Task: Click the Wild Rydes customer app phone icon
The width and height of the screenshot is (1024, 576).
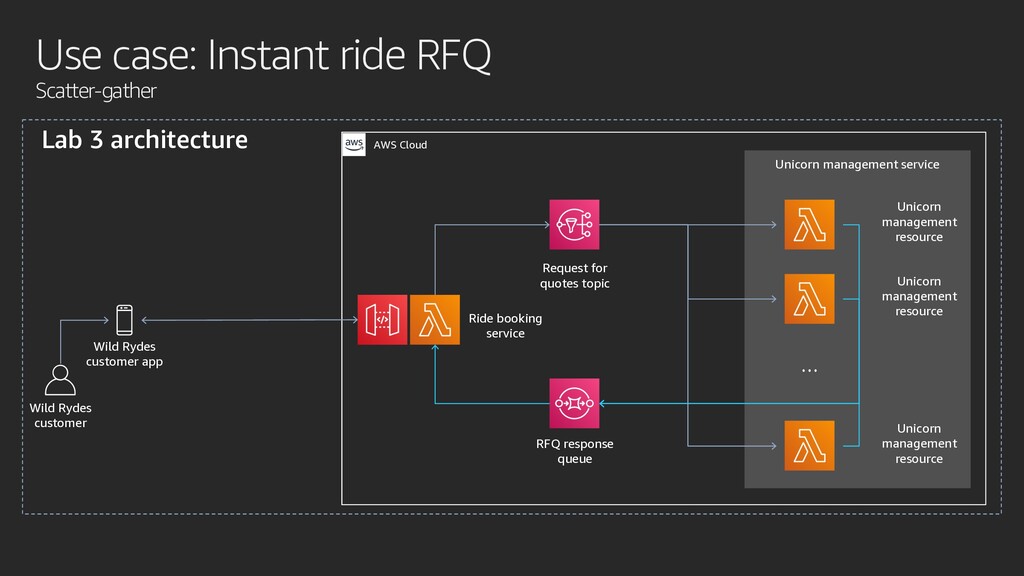Action: (124, 320)
